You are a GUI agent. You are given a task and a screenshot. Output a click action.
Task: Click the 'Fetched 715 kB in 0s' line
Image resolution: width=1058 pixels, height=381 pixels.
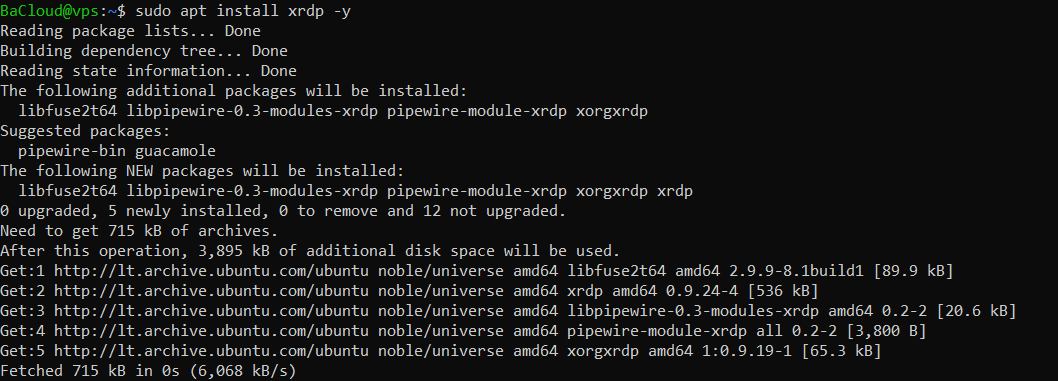click(x=148, y=371)
